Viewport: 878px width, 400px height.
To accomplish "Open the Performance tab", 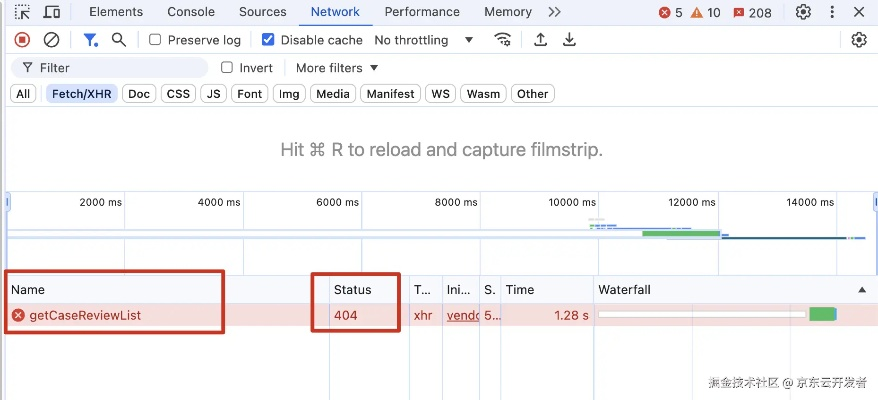I will (x=422, y=12).
